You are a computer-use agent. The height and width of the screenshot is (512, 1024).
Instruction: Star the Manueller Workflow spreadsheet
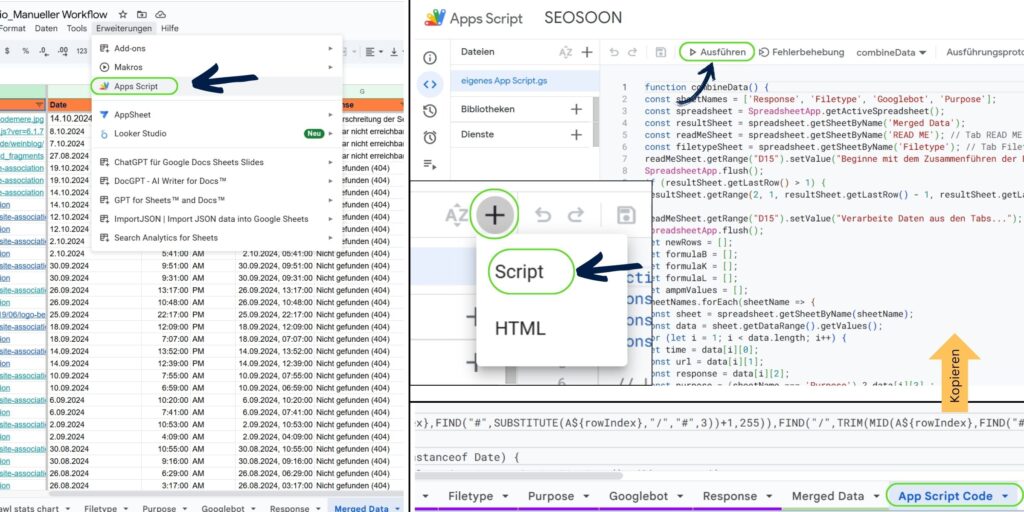tap(123, 14)
